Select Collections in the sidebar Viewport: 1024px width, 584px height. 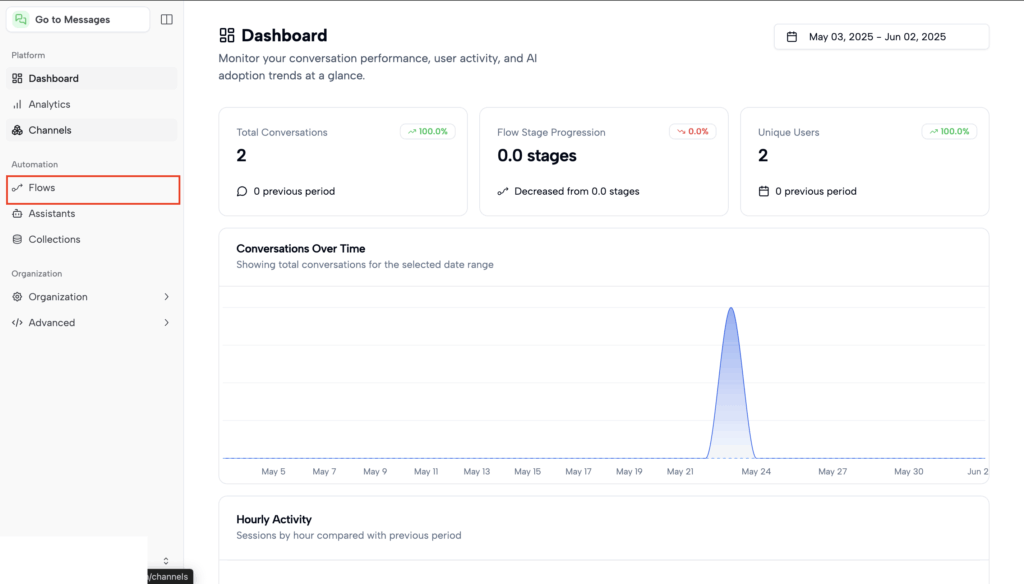coord(54,240)
